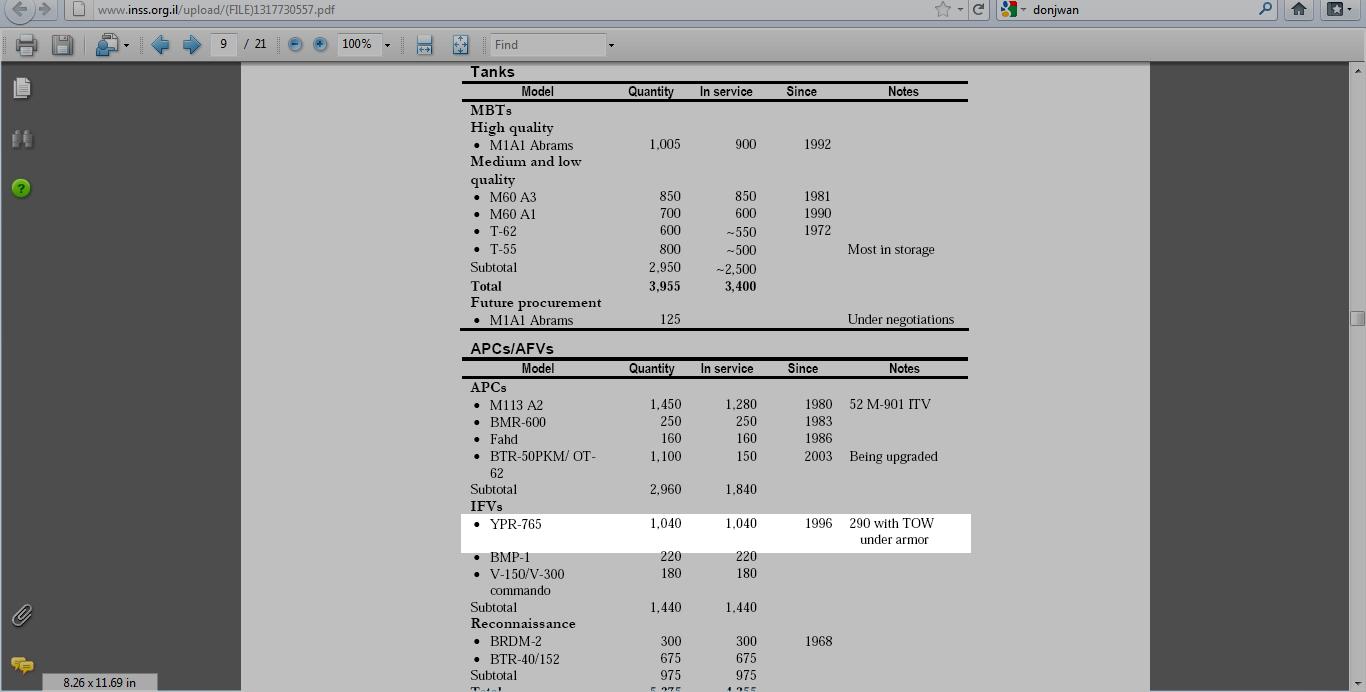The height and width of the screenshot is (692, 1366).
Task: Open the browser bookmarks menu
Action: pos(1338,10)
